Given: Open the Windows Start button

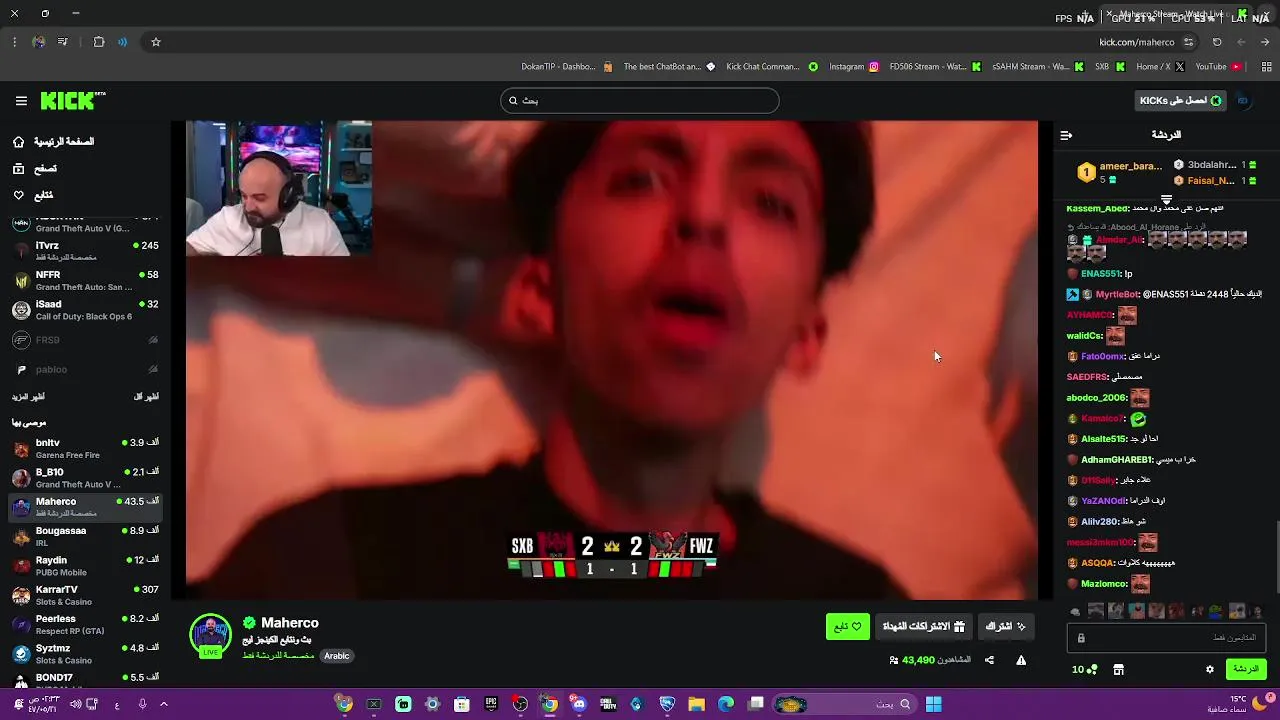Looking at the screenshot, I should click(x=933, y=705).
